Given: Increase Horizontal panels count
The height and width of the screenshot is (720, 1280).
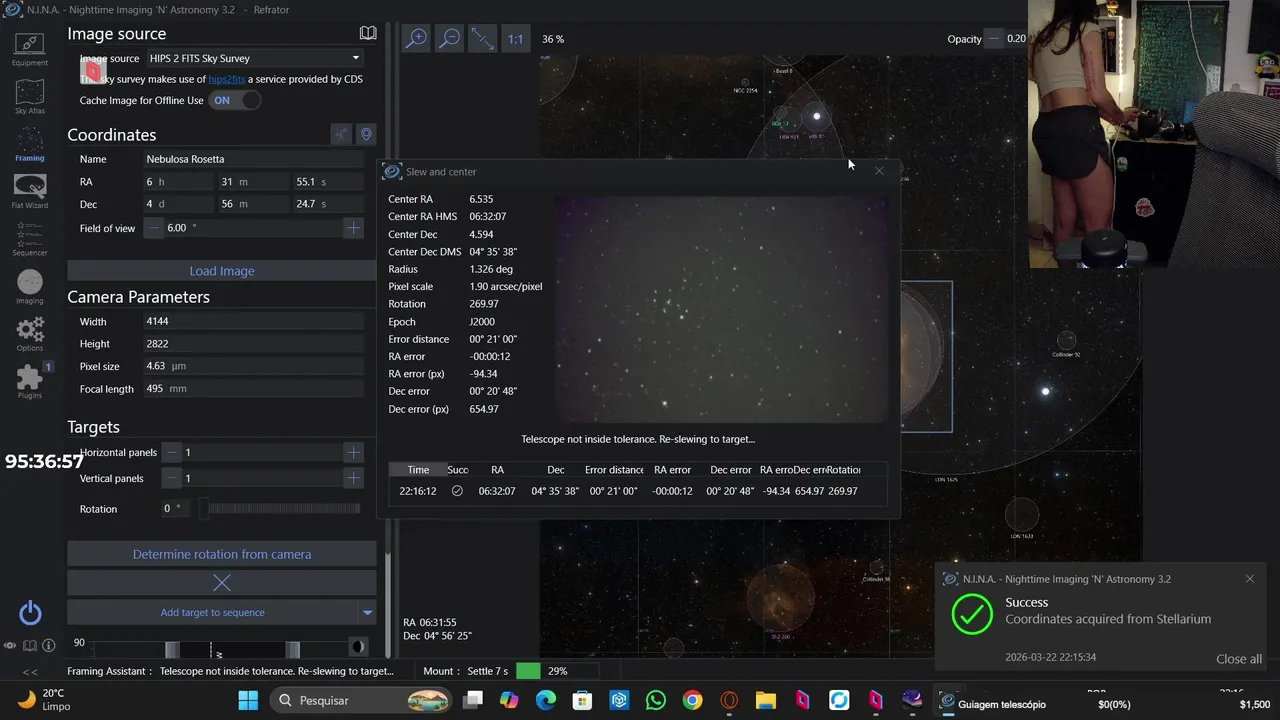Looking at the screenshot, I should [x=353, y=452].
